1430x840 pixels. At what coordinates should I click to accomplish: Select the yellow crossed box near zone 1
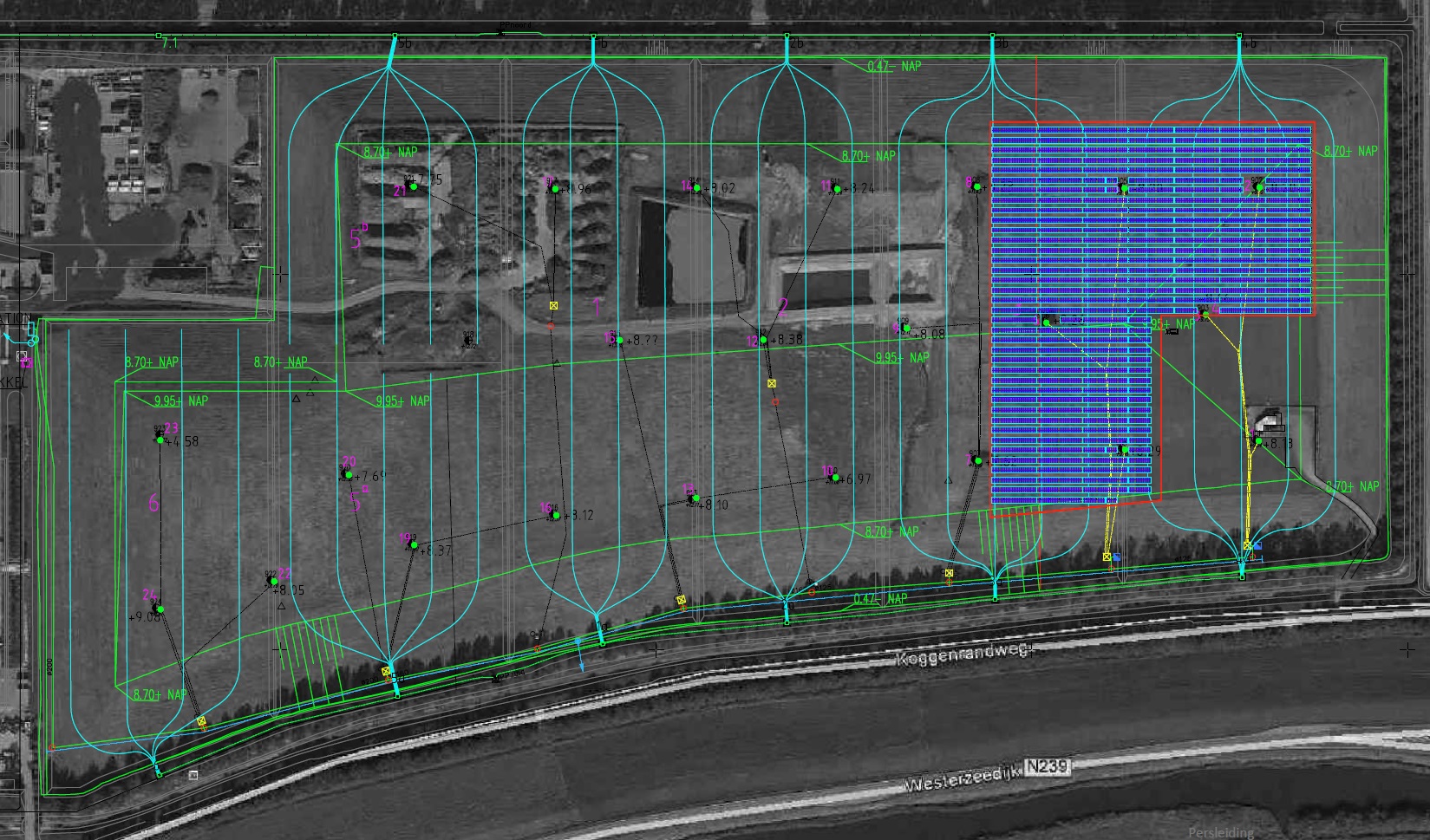coord(553,305)
